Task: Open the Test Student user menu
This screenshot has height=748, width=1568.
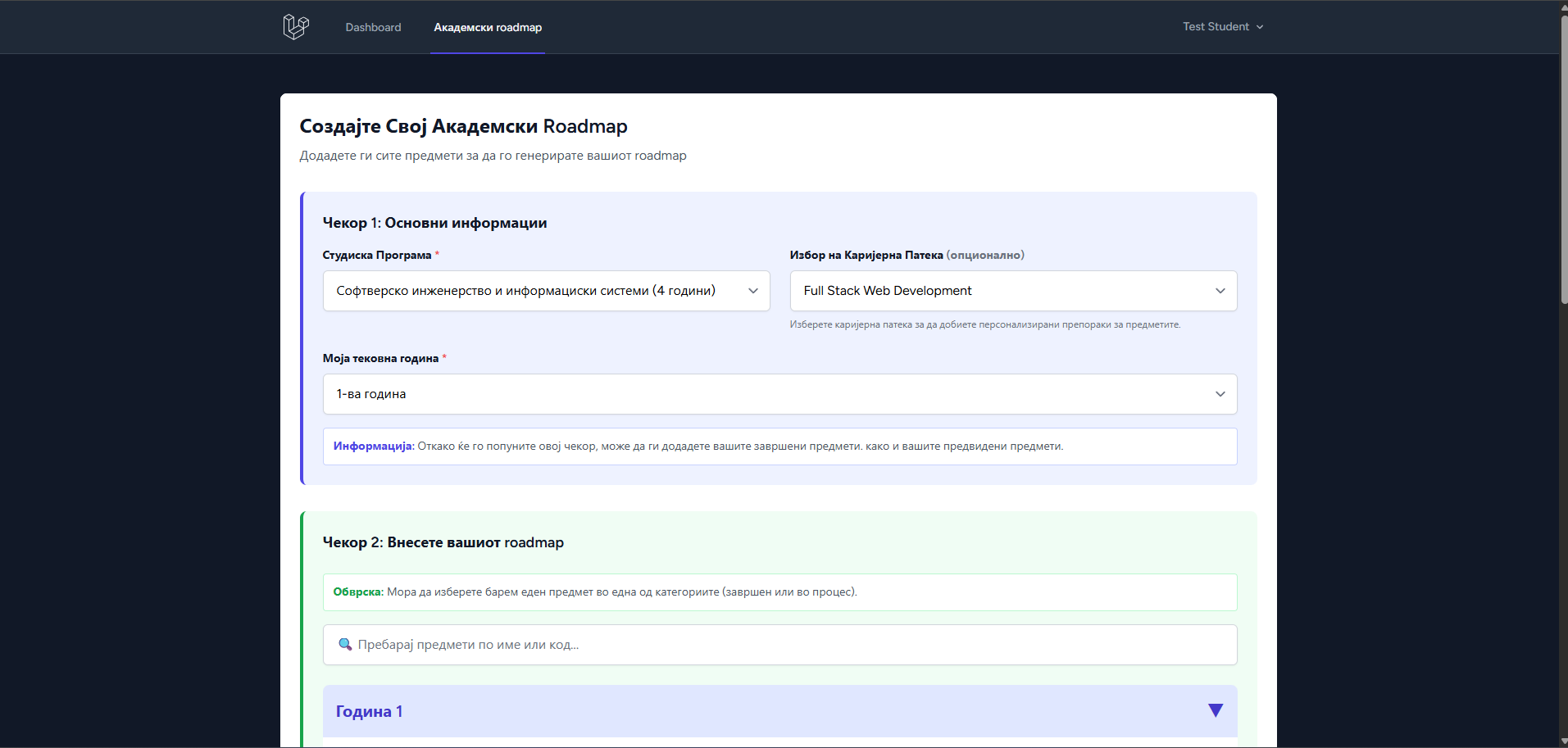Action: (x=1216, y=27)
